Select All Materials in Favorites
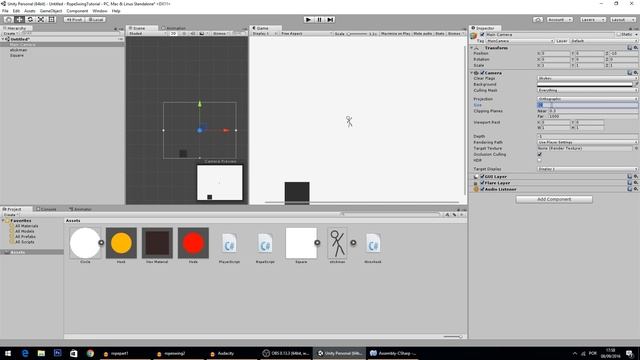The image size is (640, 360). (x=27, y=226)
